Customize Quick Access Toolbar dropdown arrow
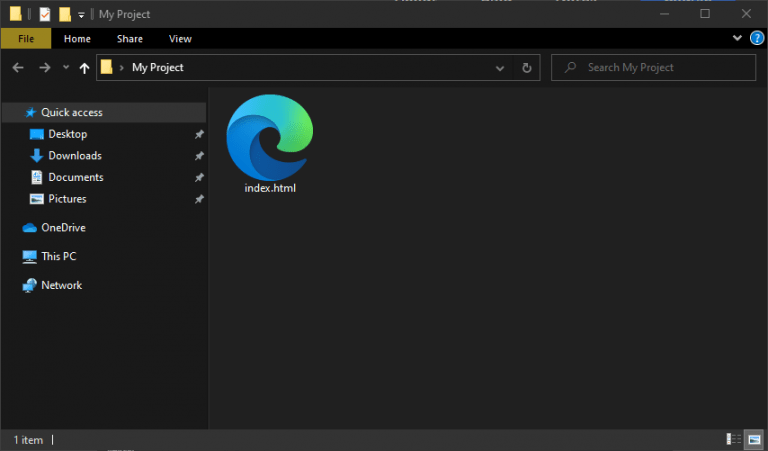The height and width of the screenshot is (451, 768). pos(82,15)
